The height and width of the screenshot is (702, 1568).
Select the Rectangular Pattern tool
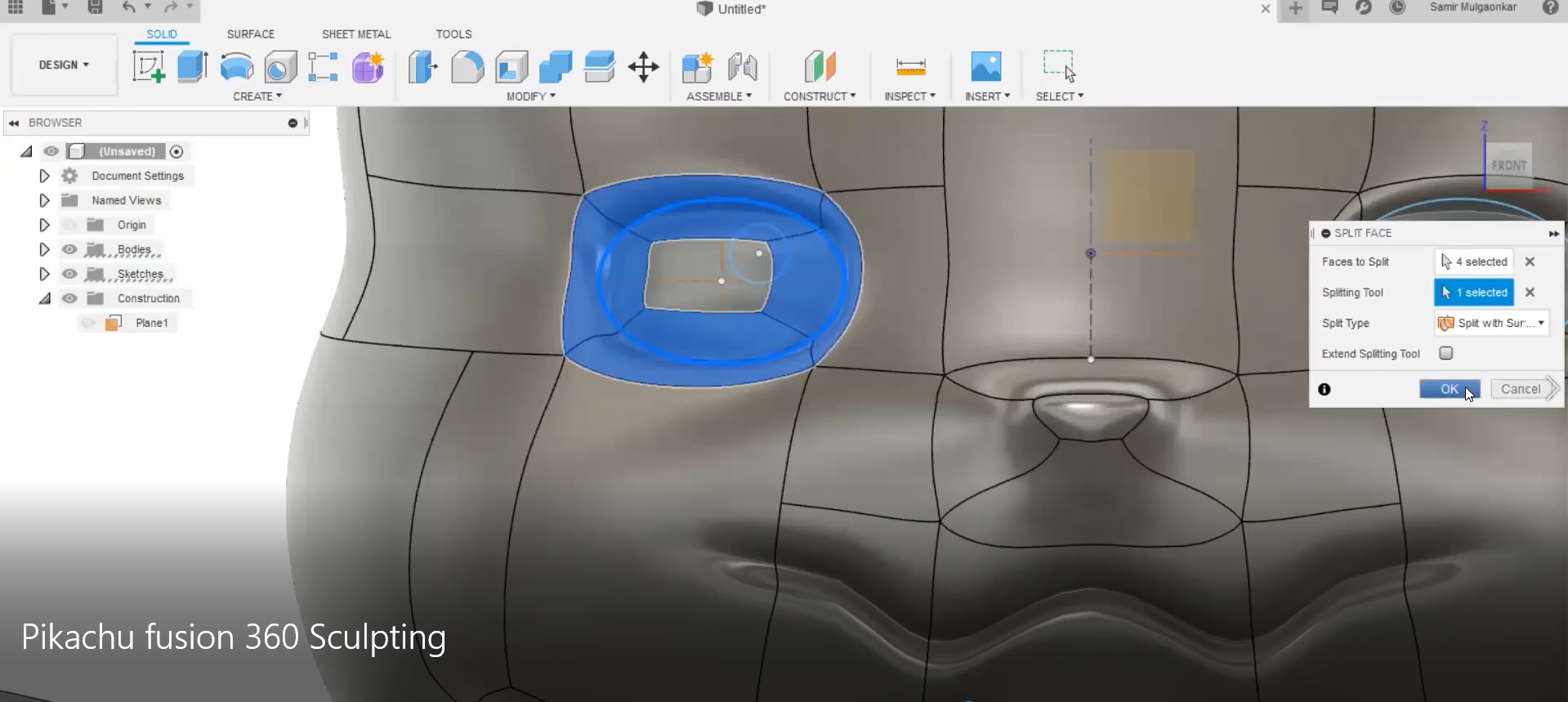[324, 66]
